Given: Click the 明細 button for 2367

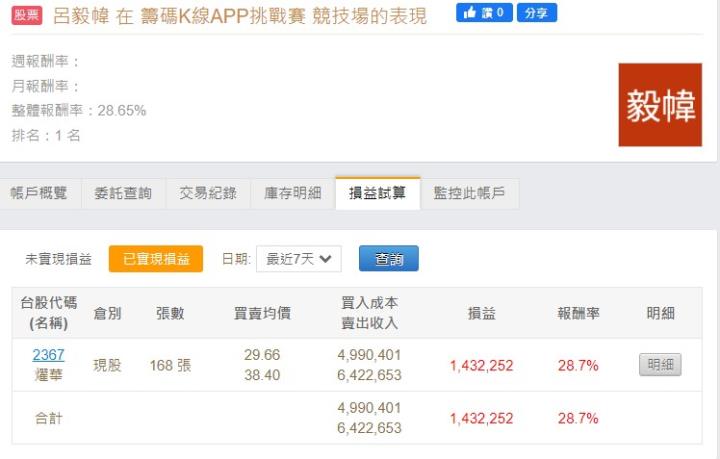Looking at the screenshot, I should (x=660, y=364).
